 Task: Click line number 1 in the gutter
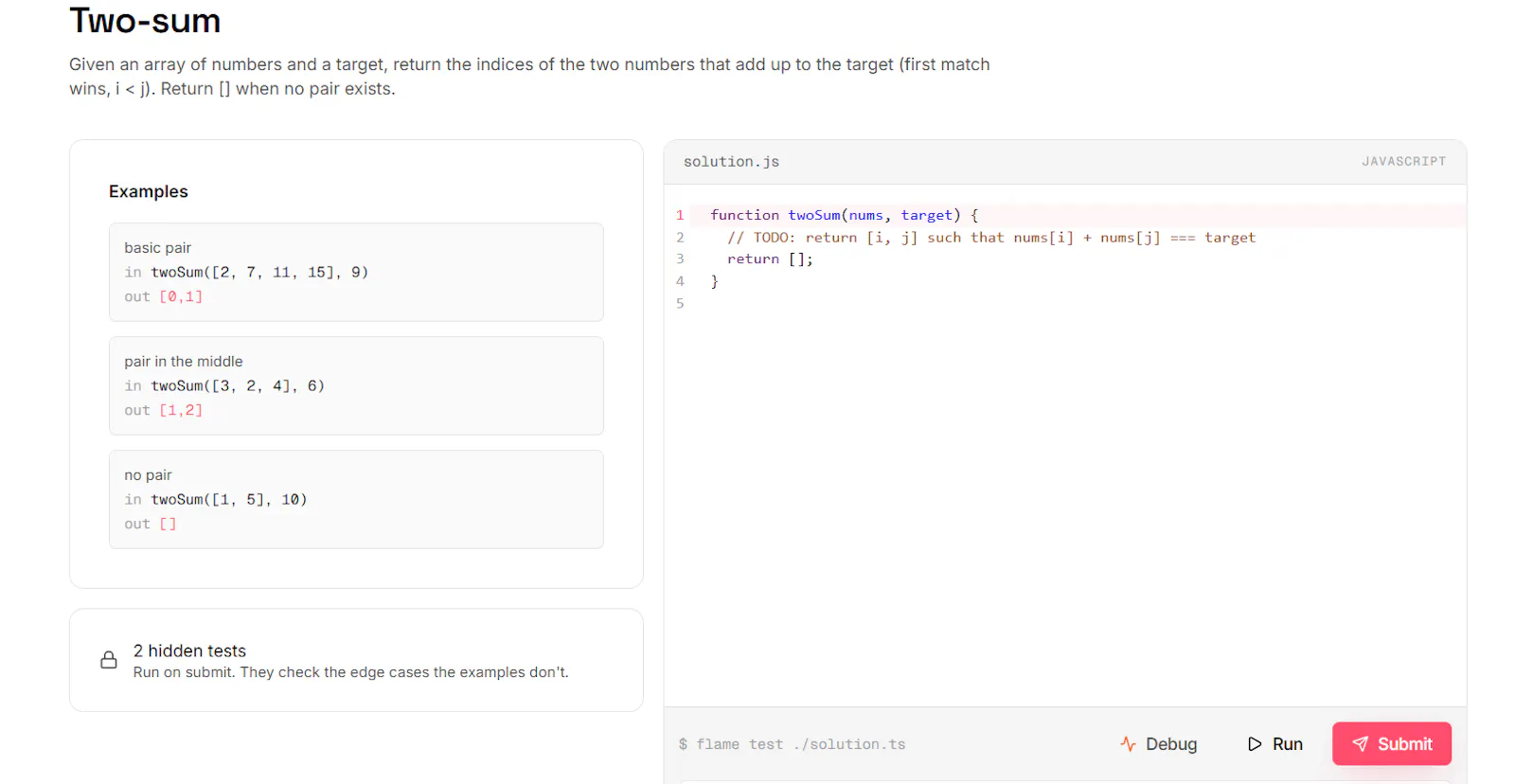click(680, 216)
